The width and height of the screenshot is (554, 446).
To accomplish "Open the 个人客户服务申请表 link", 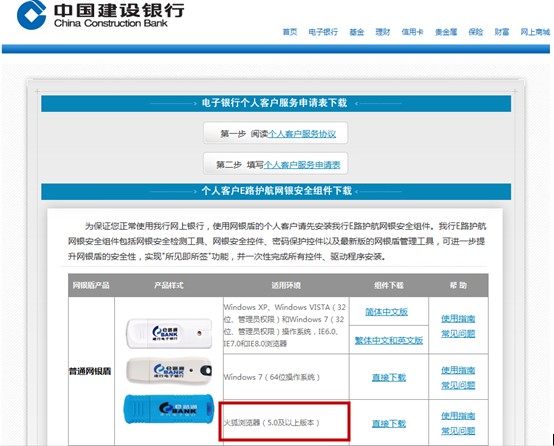I will click(x=302, y=165).
